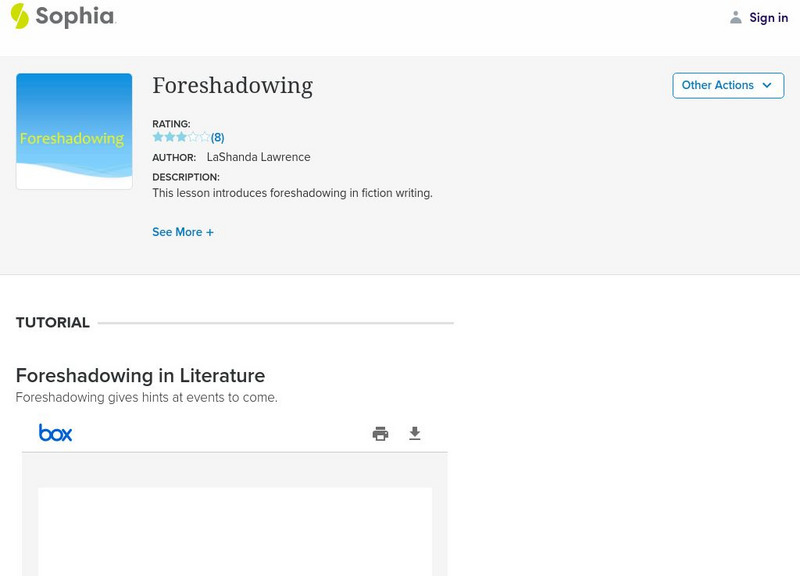Expand the See More + details

pos(183,232)
